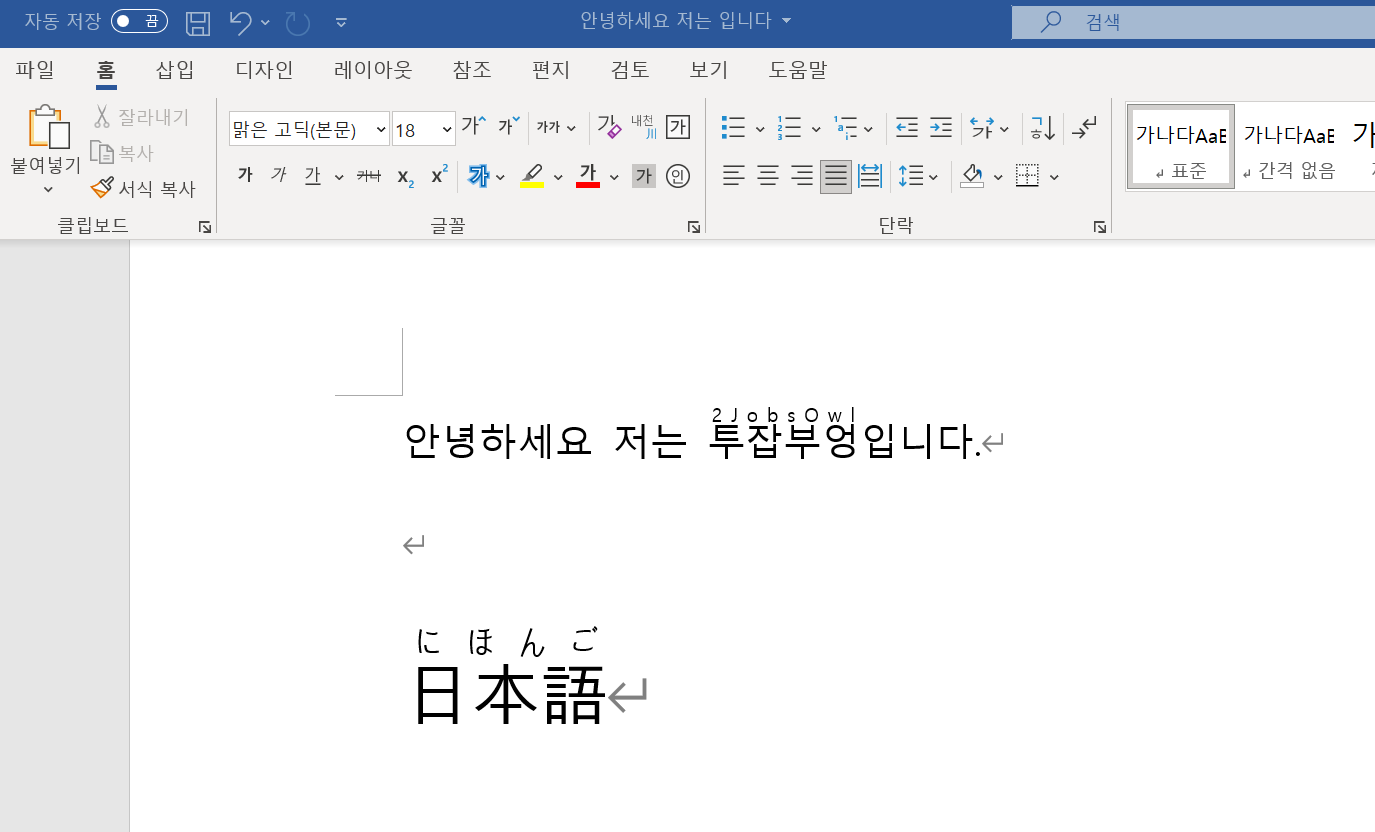
Task: Open Font (글꼴) dialog launcher
Action: pyautogui.click(x=694, y=227)
